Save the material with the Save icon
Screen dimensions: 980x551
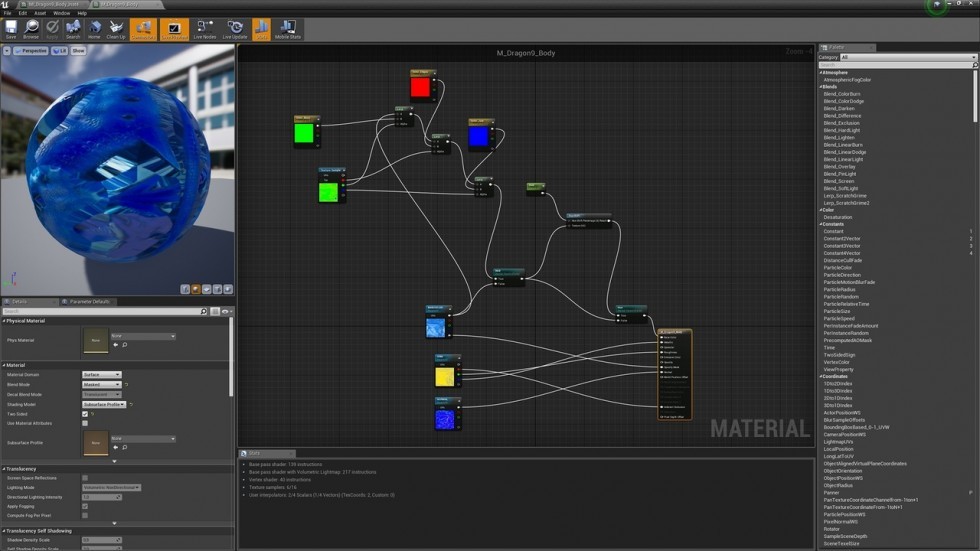(x=11, y=29)
